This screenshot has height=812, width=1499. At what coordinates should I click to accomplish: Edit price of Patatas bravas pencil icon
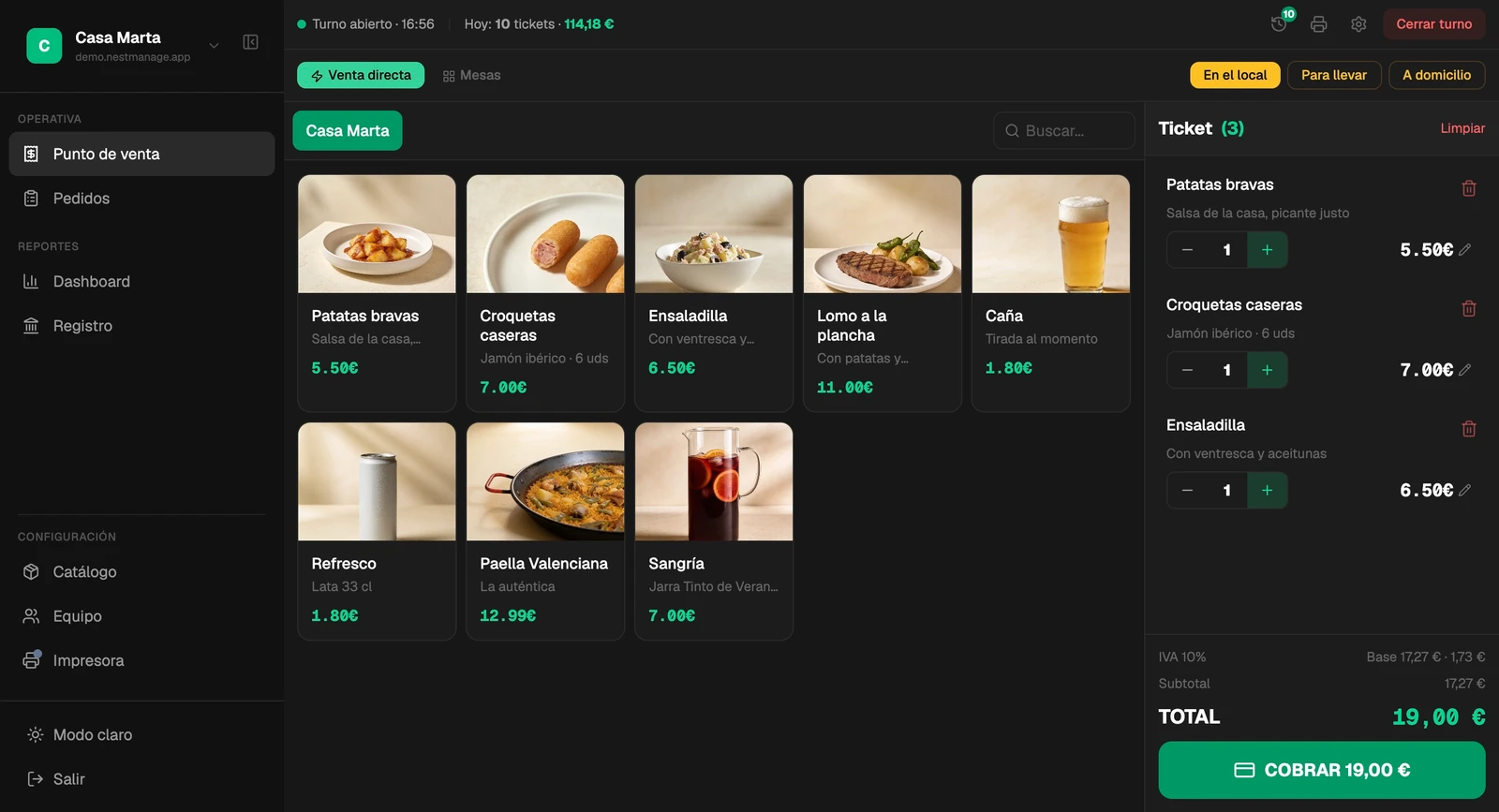point(1465,250)
